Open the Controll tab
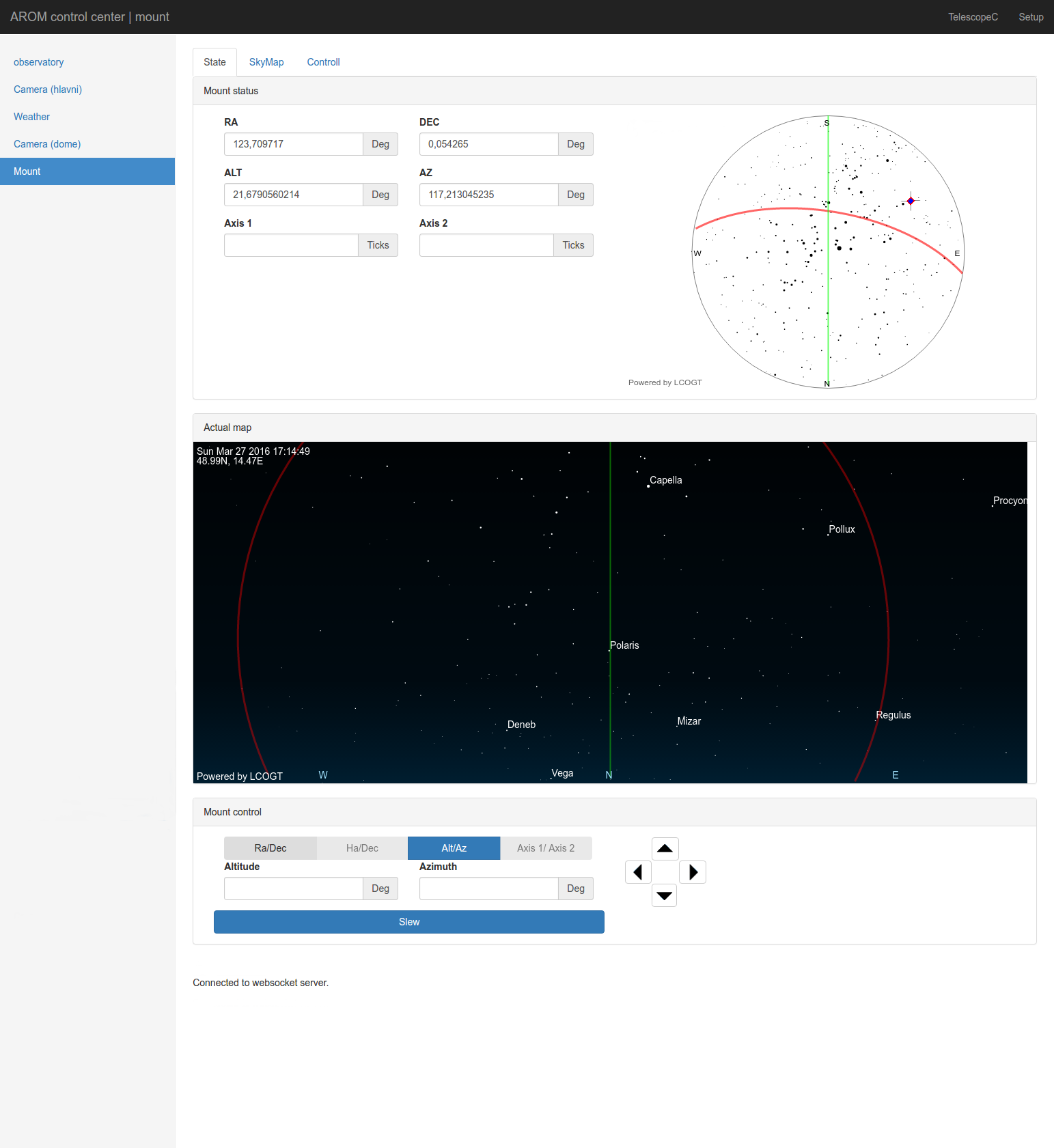This screenshot has height=1148, width=1054. (x=323, y=62)
